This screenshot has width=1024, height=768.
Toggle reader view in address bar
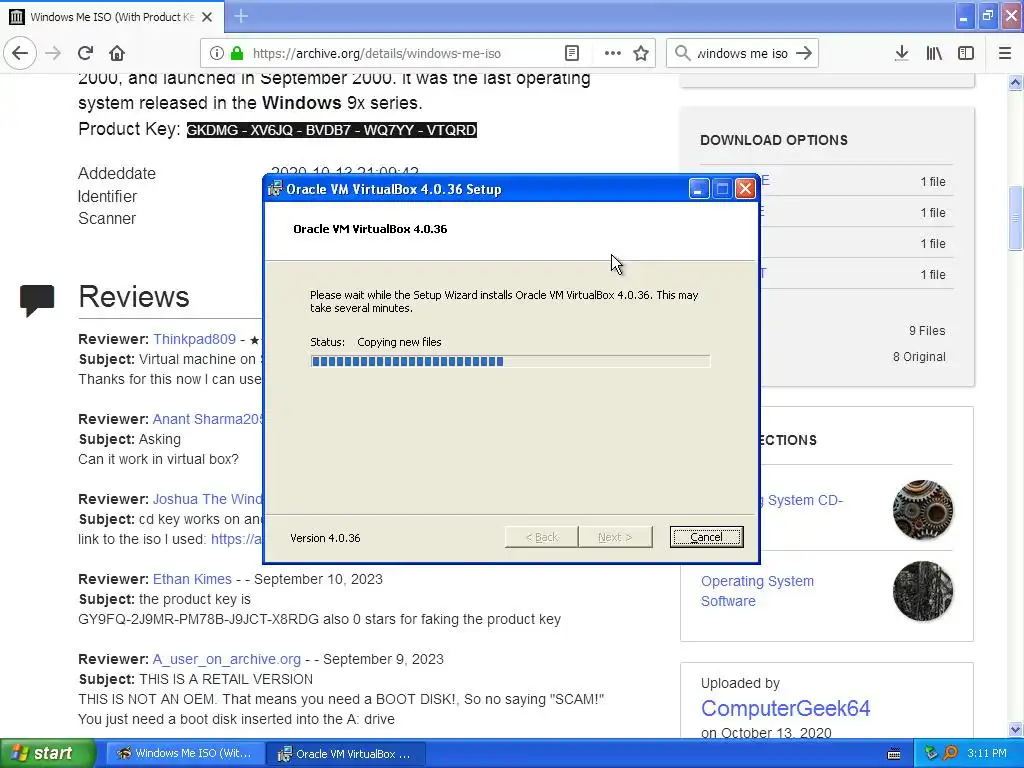(x=572, y=54)
